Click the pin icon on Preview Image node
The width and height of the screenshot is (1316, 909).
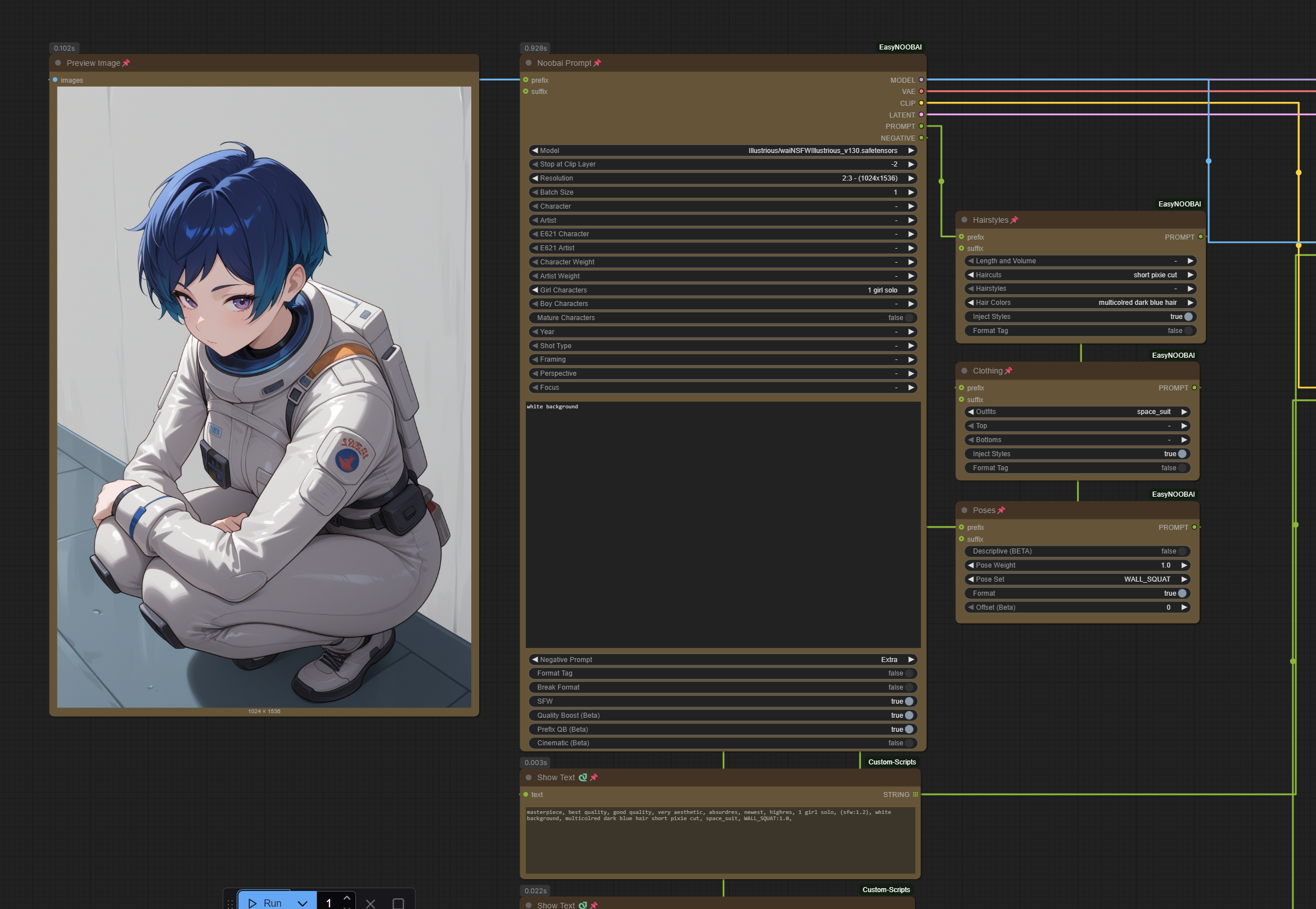(127, 63)
